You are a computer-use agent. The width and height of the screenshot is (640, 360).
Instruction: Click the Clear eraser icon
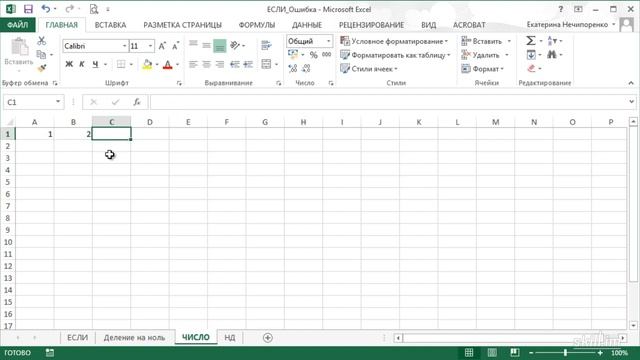531,69
